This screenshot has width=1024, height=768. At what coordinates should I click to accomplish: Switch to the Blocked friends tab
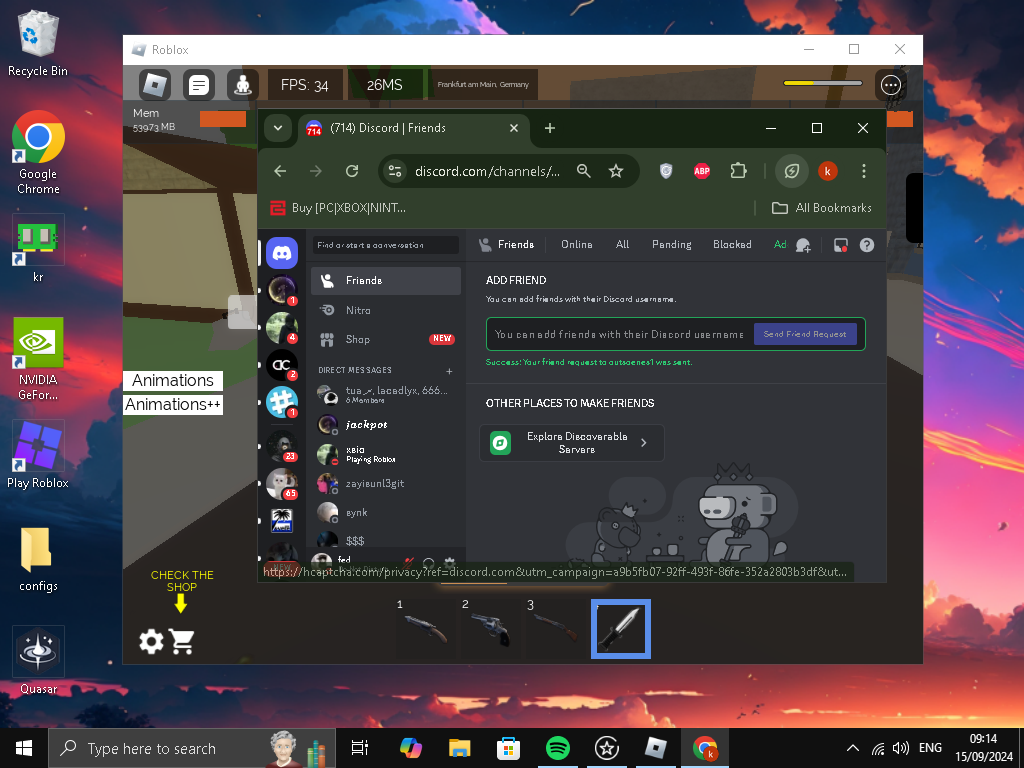click(x=732, y=244)
